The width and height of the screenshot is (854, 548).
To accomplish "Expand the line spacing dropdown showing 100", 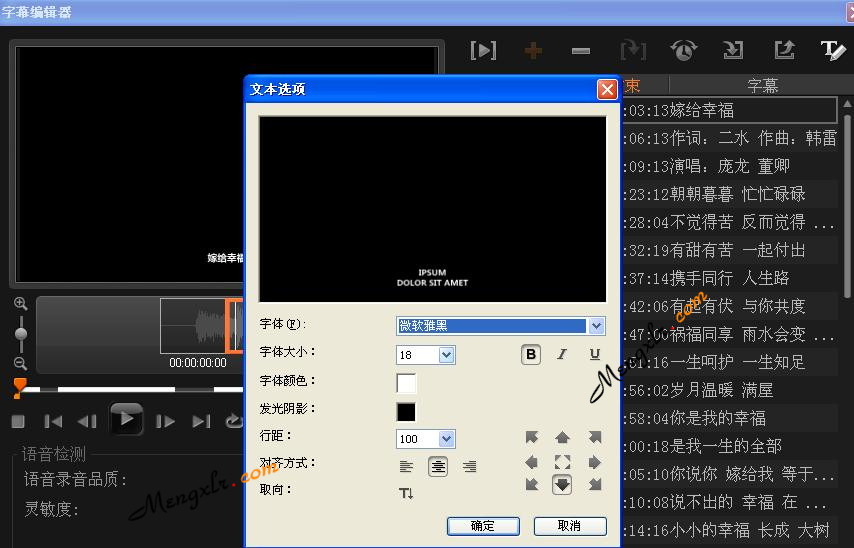I will pyautogui.click(x=446, y=439).
